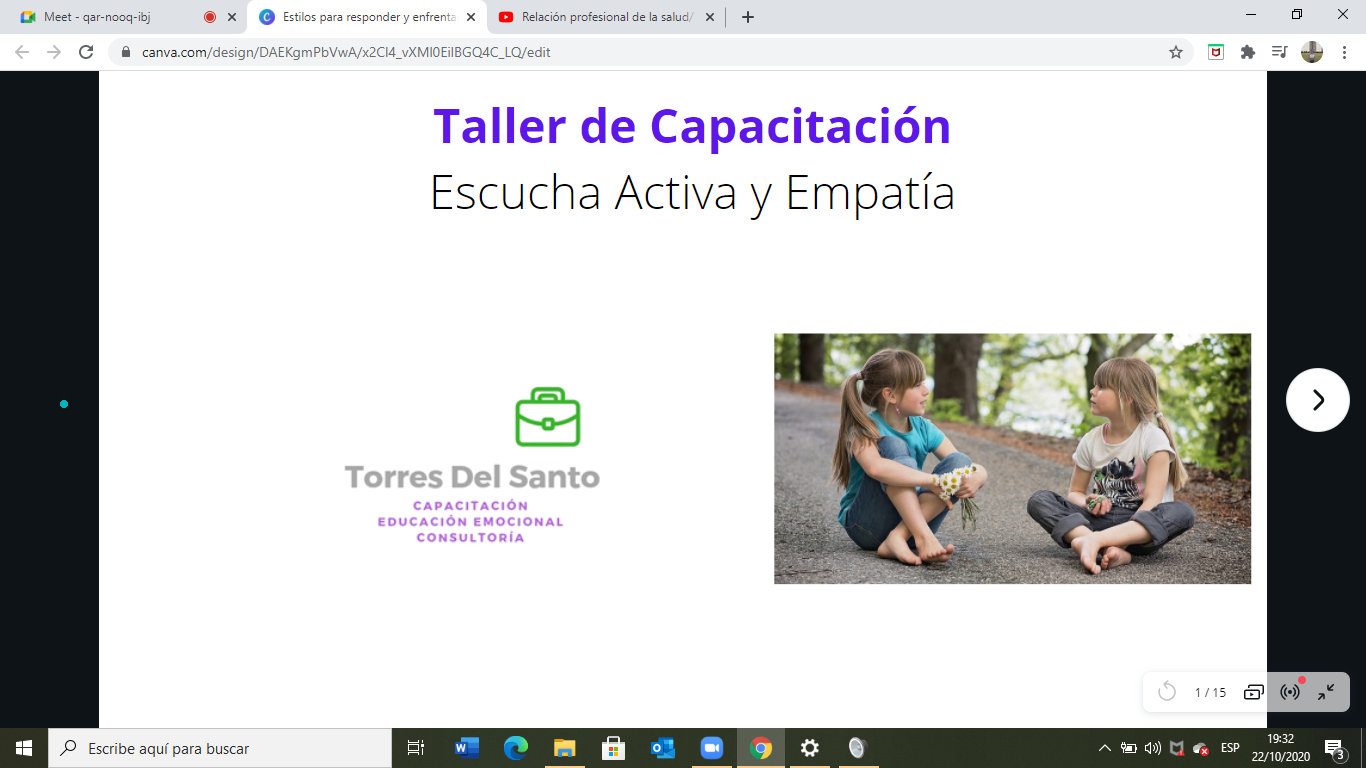Bookmark this page with star icon
This screenshot has height=768, width=1366.
click(x=1176, y=52)
